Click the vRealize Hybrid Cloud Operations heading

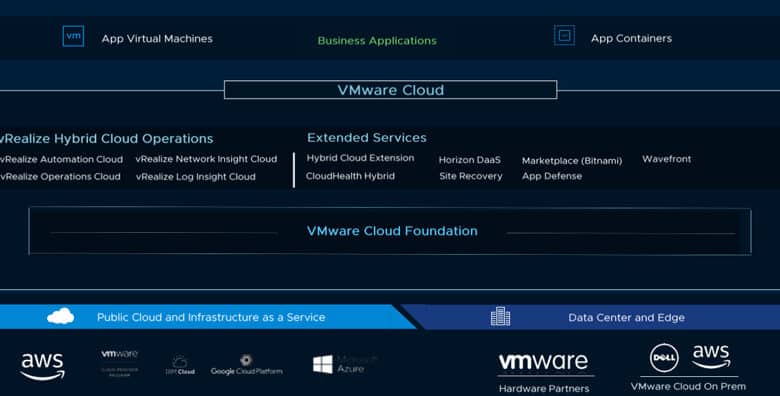[106, 139]
